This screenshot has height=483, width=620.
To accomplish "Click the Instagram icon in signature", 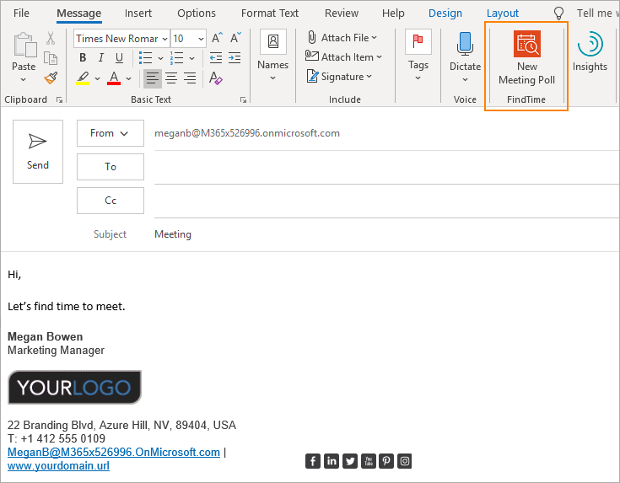I will pyautogui.click(x=405, y=461).
